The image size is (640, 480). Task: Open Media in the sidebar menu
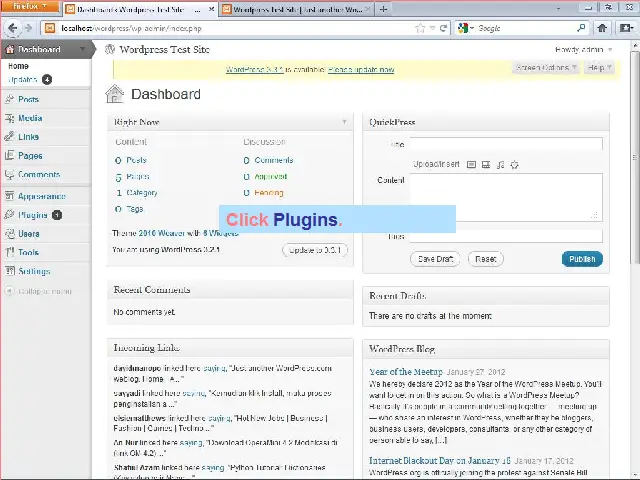point(30,118)
